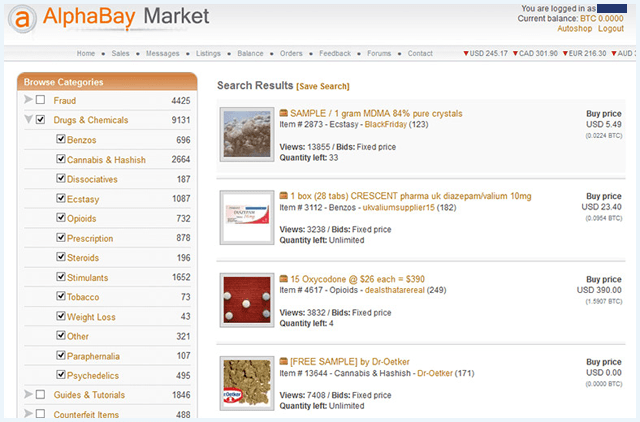Click the listing icon beside the Oxycodone title
The height and width of the screenshot is (422, 640).
point(284,279)
